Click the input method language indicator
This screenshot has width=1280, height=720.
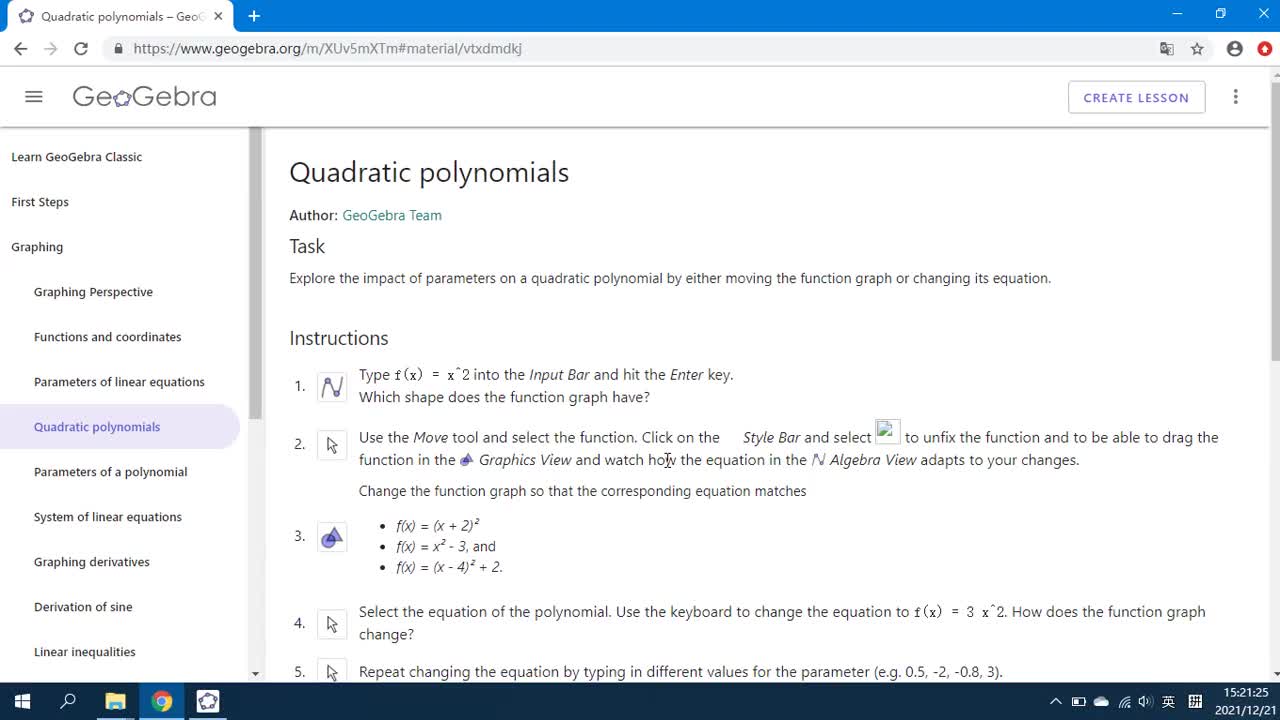pos(1168,702)
